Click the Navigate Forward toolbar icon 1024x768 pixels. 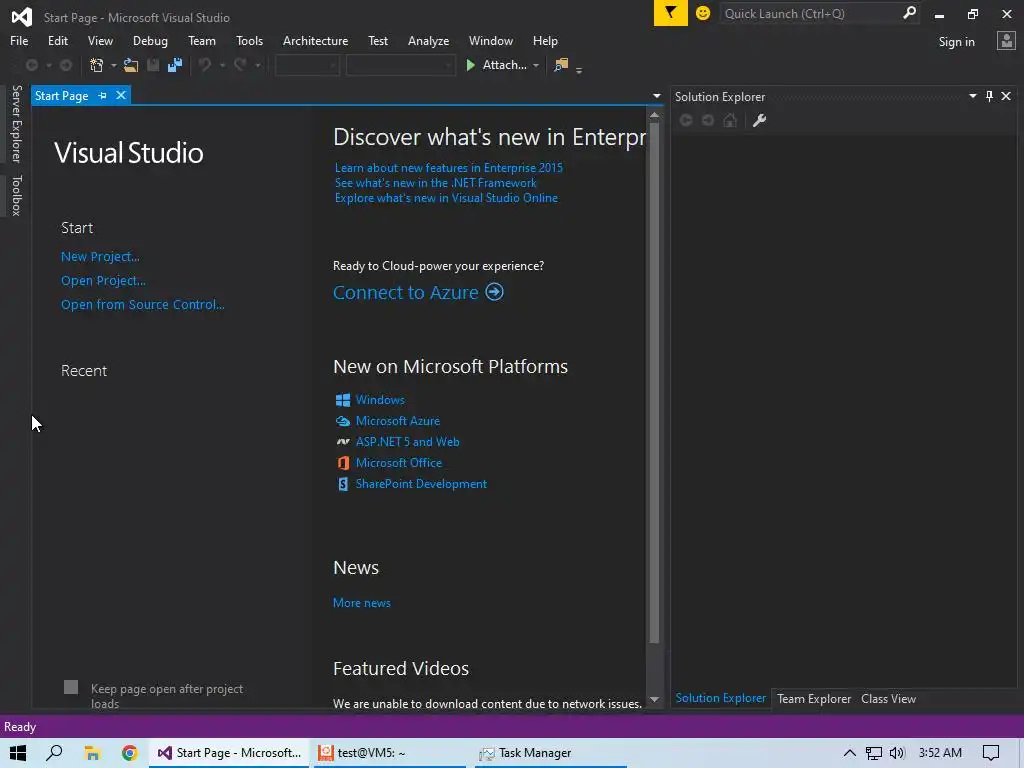(66, 65)
